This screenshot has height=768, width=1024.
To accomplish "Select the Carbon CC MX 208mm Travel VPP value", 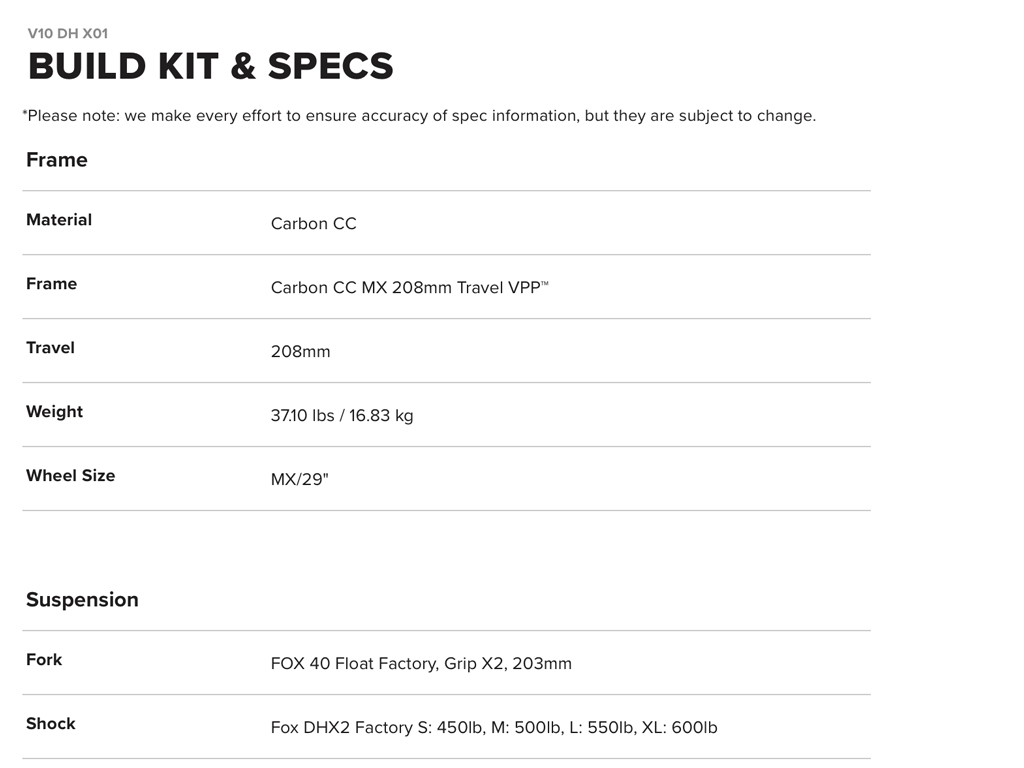I will pyautogui.click(x=404, y=288).
